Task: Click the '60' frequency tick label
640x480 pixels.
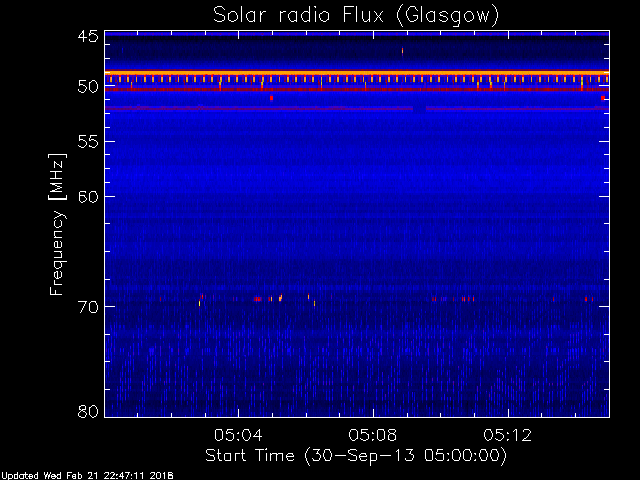Action: coord(88,197)
